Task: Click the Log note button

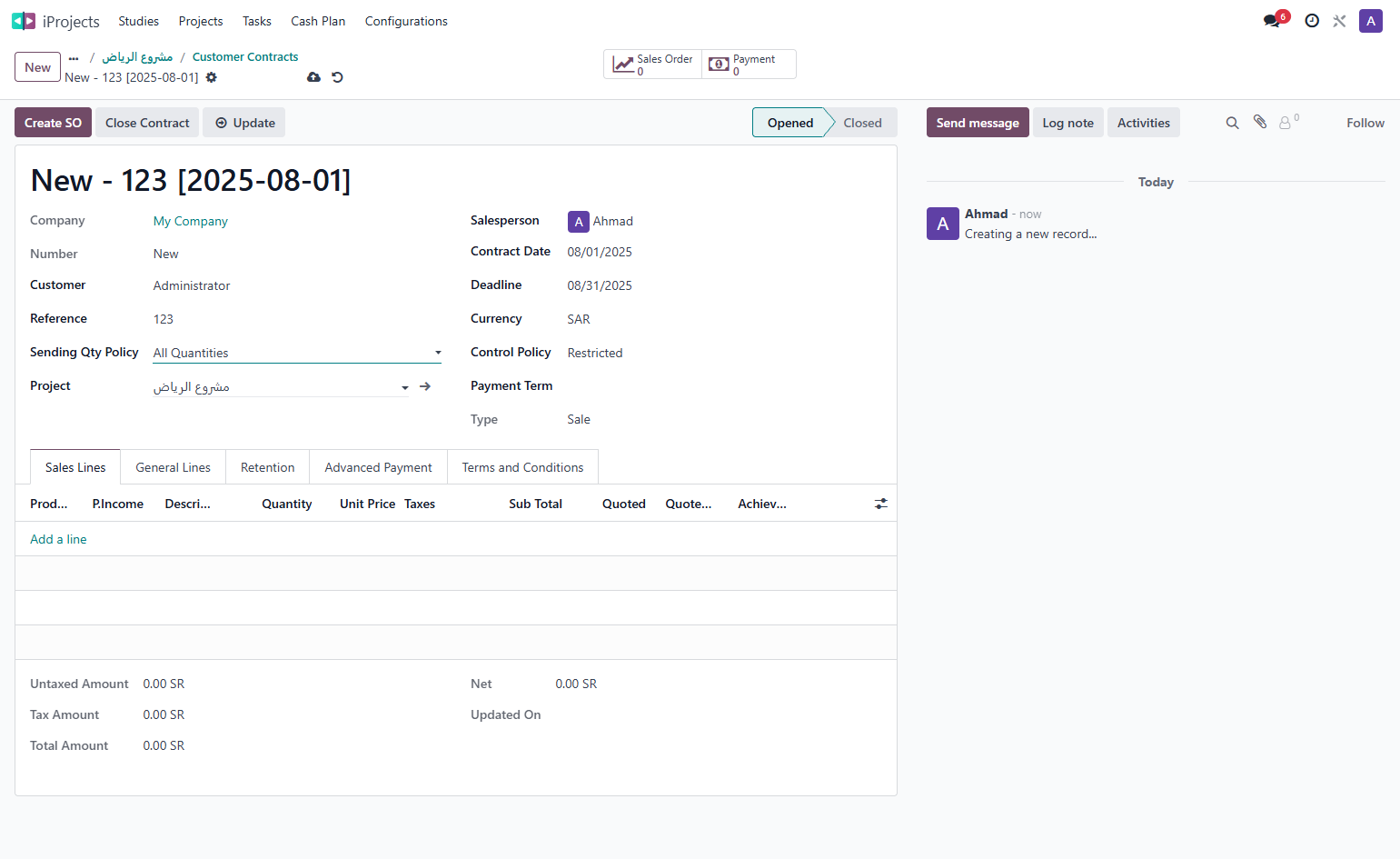Action: (1068, 123)
